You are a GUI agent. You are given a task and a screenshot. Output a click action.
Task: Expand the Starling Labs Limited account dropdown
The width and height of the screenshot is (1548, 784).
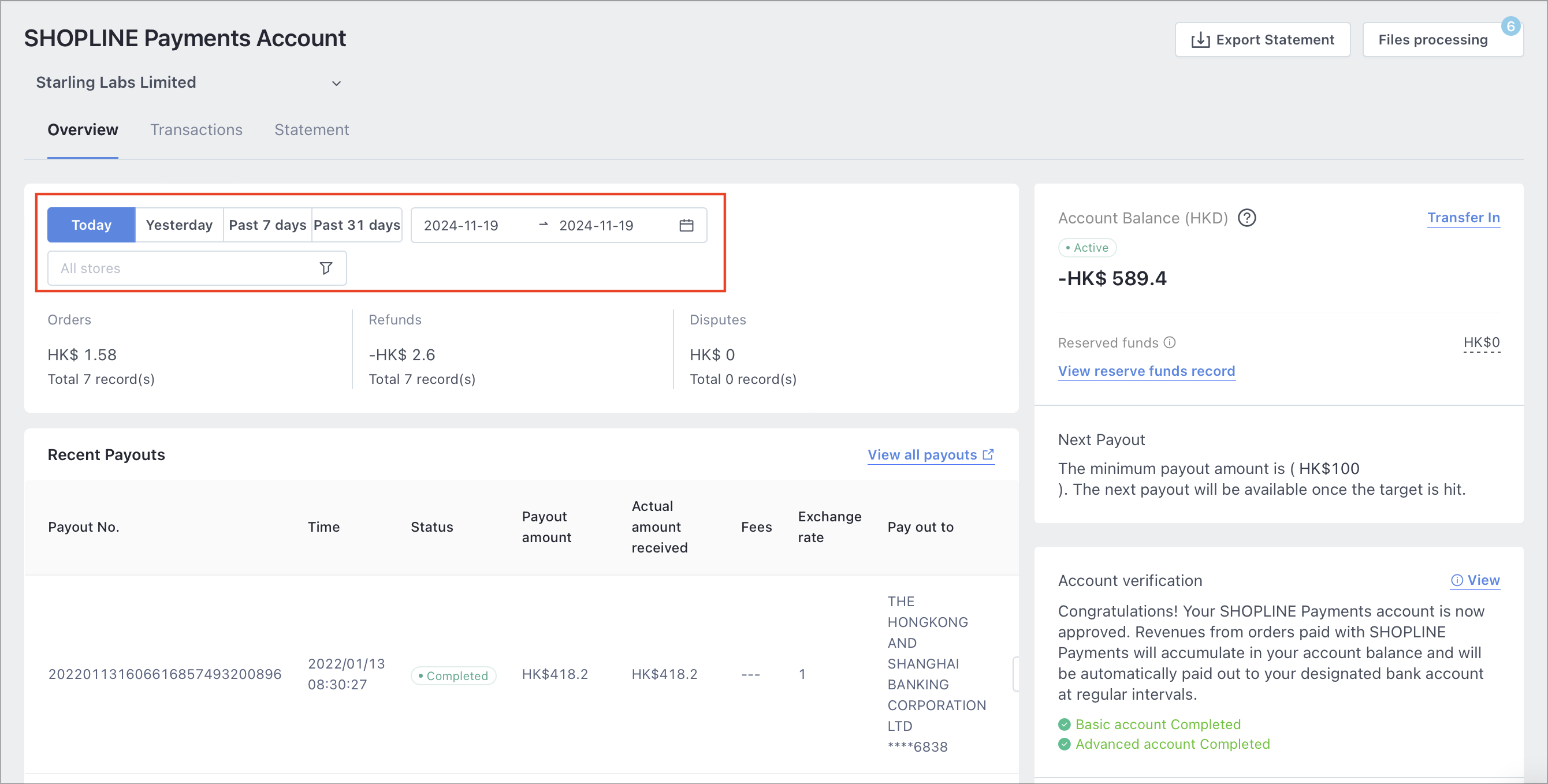tap(189, 83)
